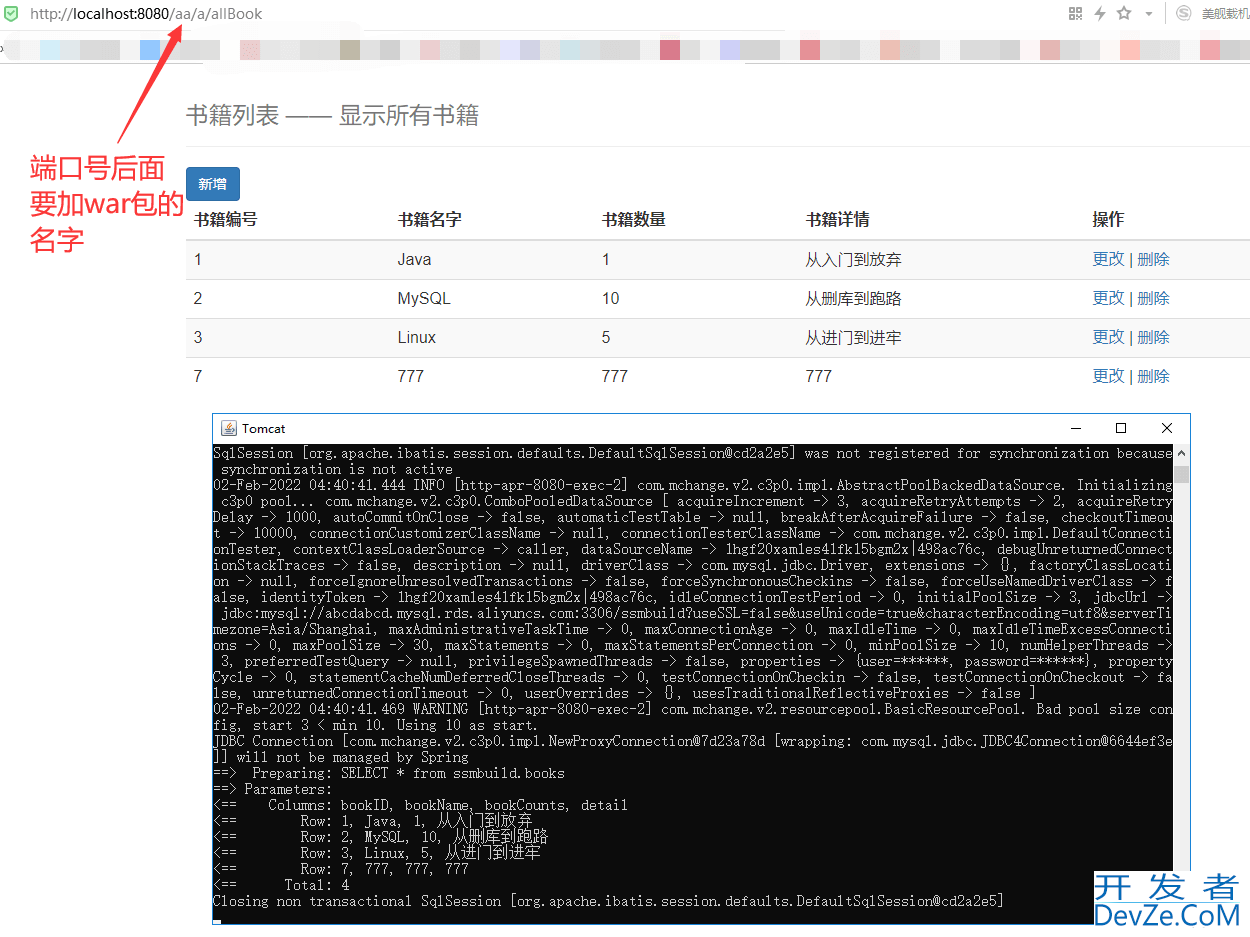This screenshot has height=937, width=1250.
Task: Click 更改 for the MySQL book
Action: coord(1108,298)
